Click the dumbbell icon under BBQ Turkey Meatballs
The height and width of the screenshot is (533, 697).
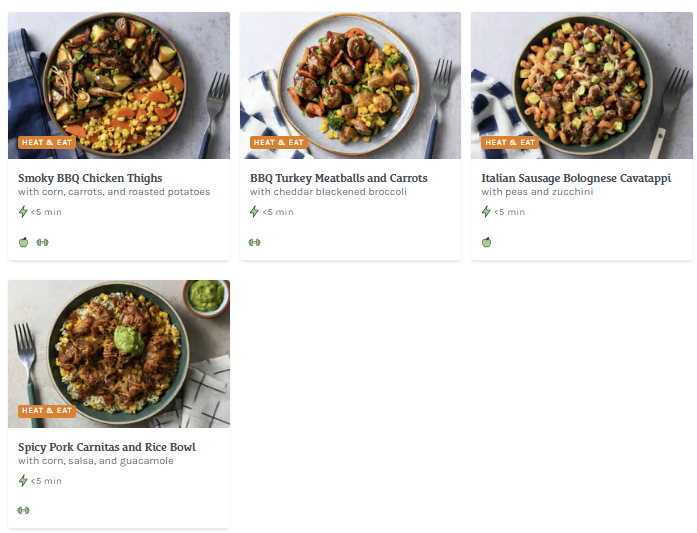(x=255, y=242)
